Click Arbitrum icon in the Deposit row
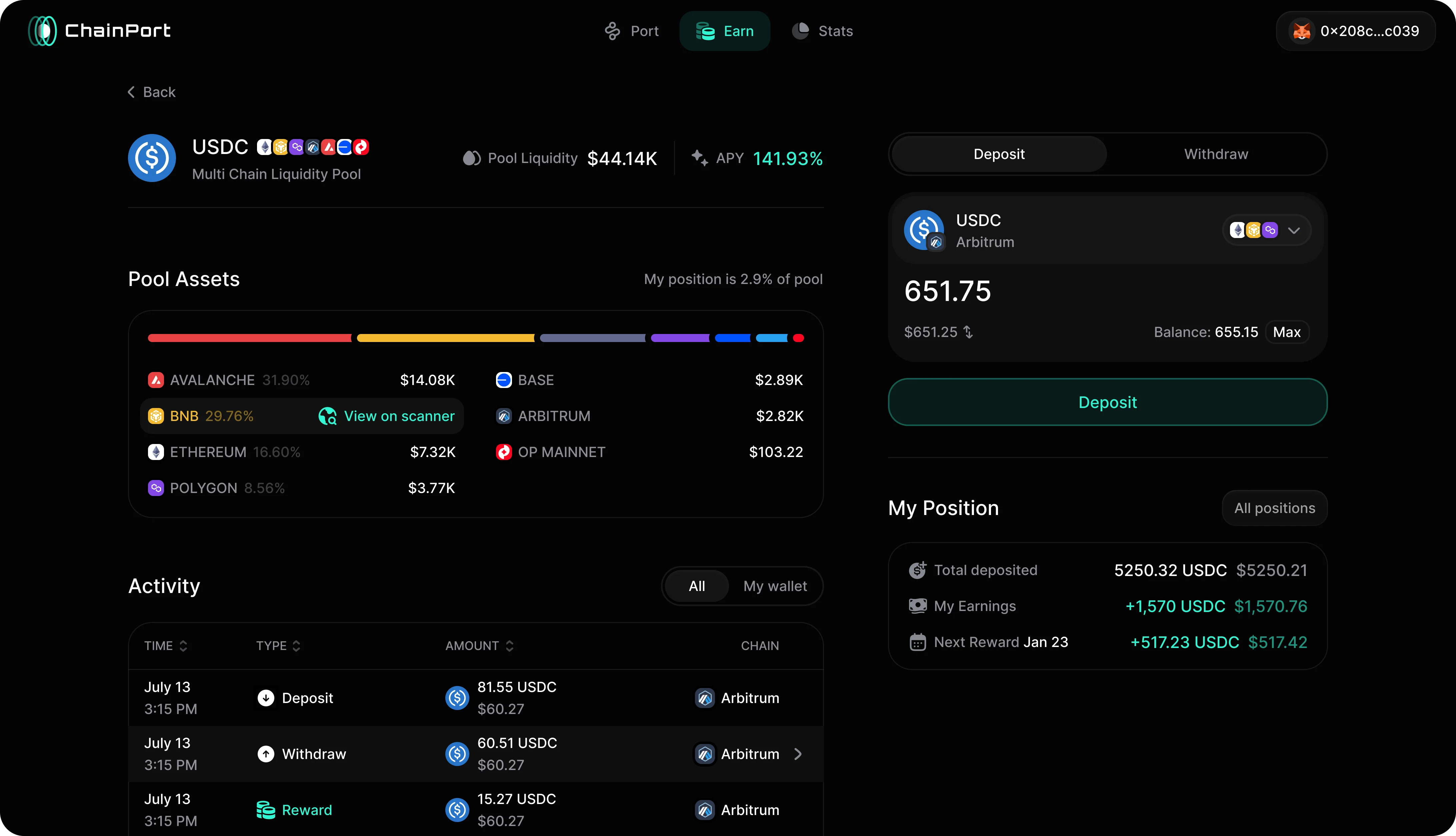The image size is (1456, 836). (704, 698)
